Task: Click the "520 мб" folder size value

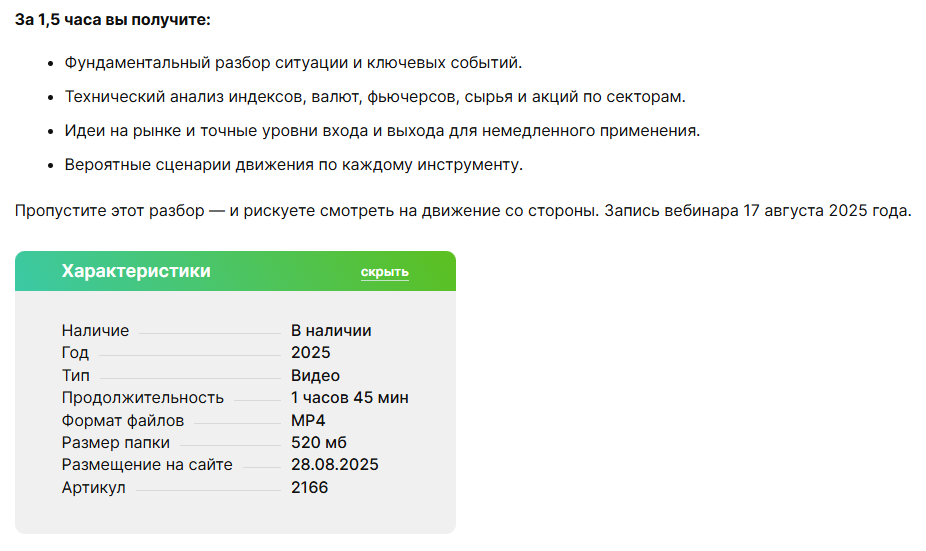Action: [x=318, y=443]
